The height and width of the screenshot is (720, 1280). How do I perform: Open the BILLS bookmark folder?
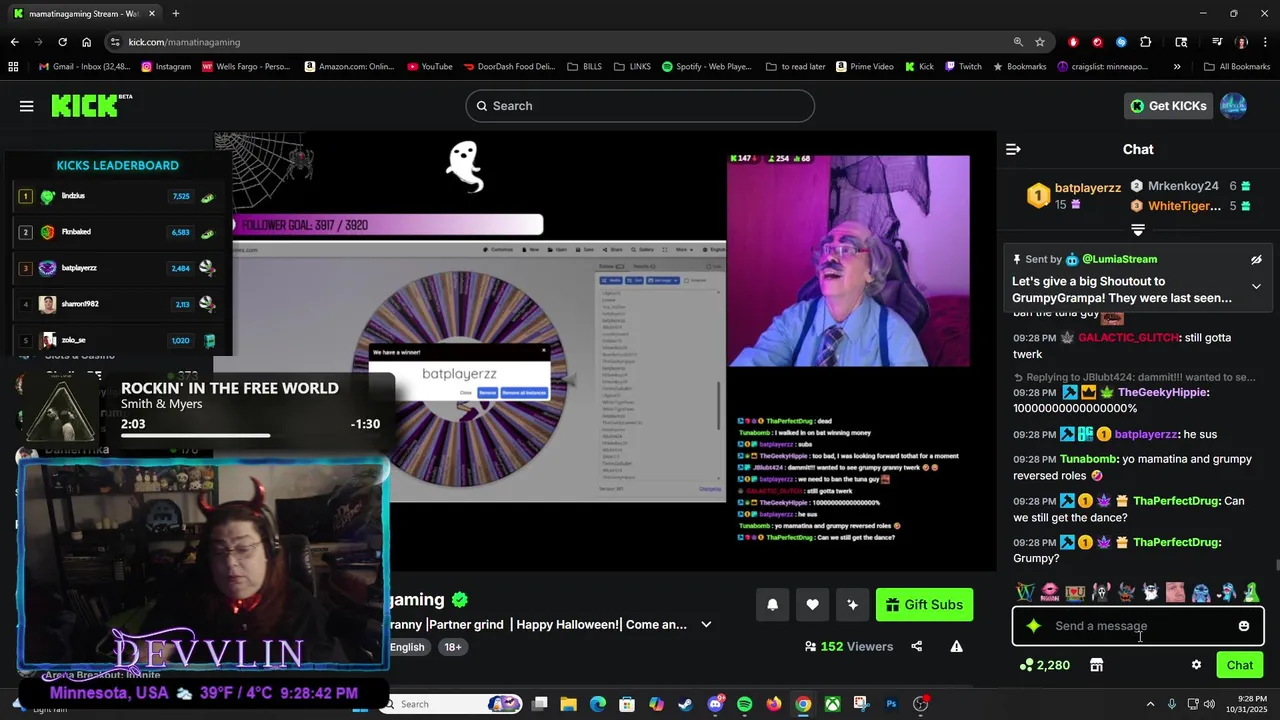click(585, 67)
